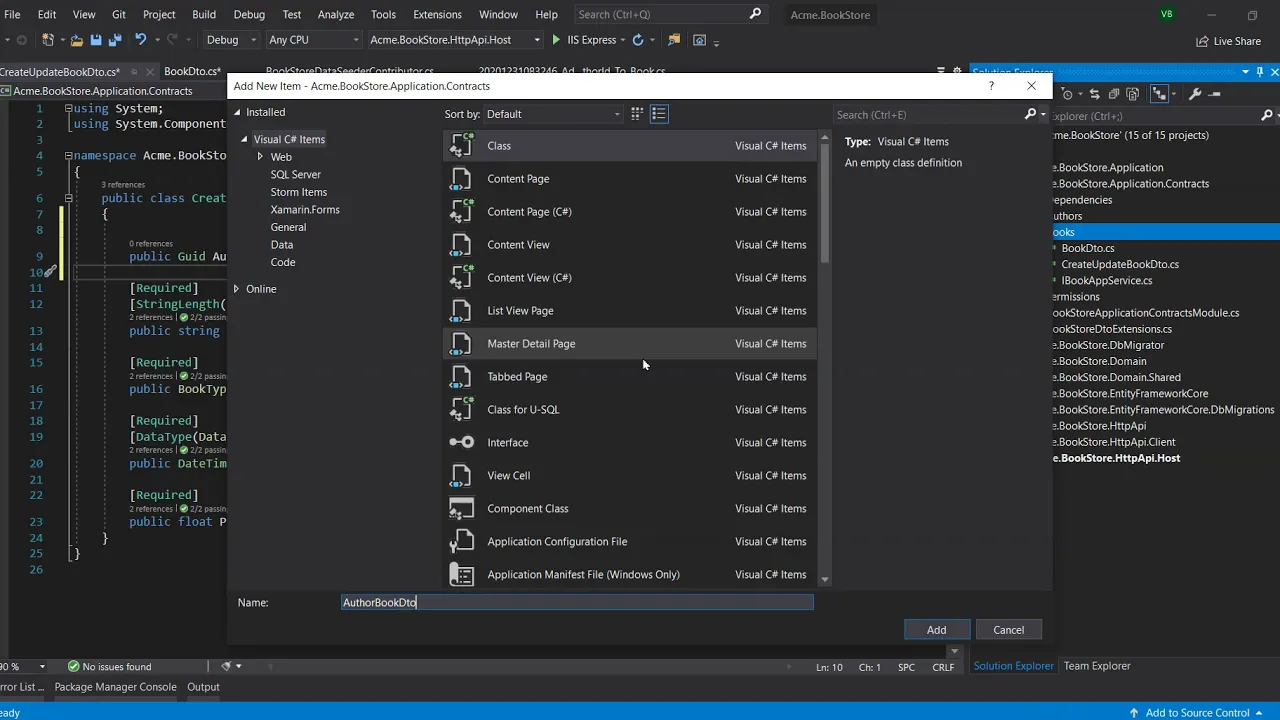The image size is (1280, 720).
Task: Click the Open File toolbar icon
Action: coord(77,40)
